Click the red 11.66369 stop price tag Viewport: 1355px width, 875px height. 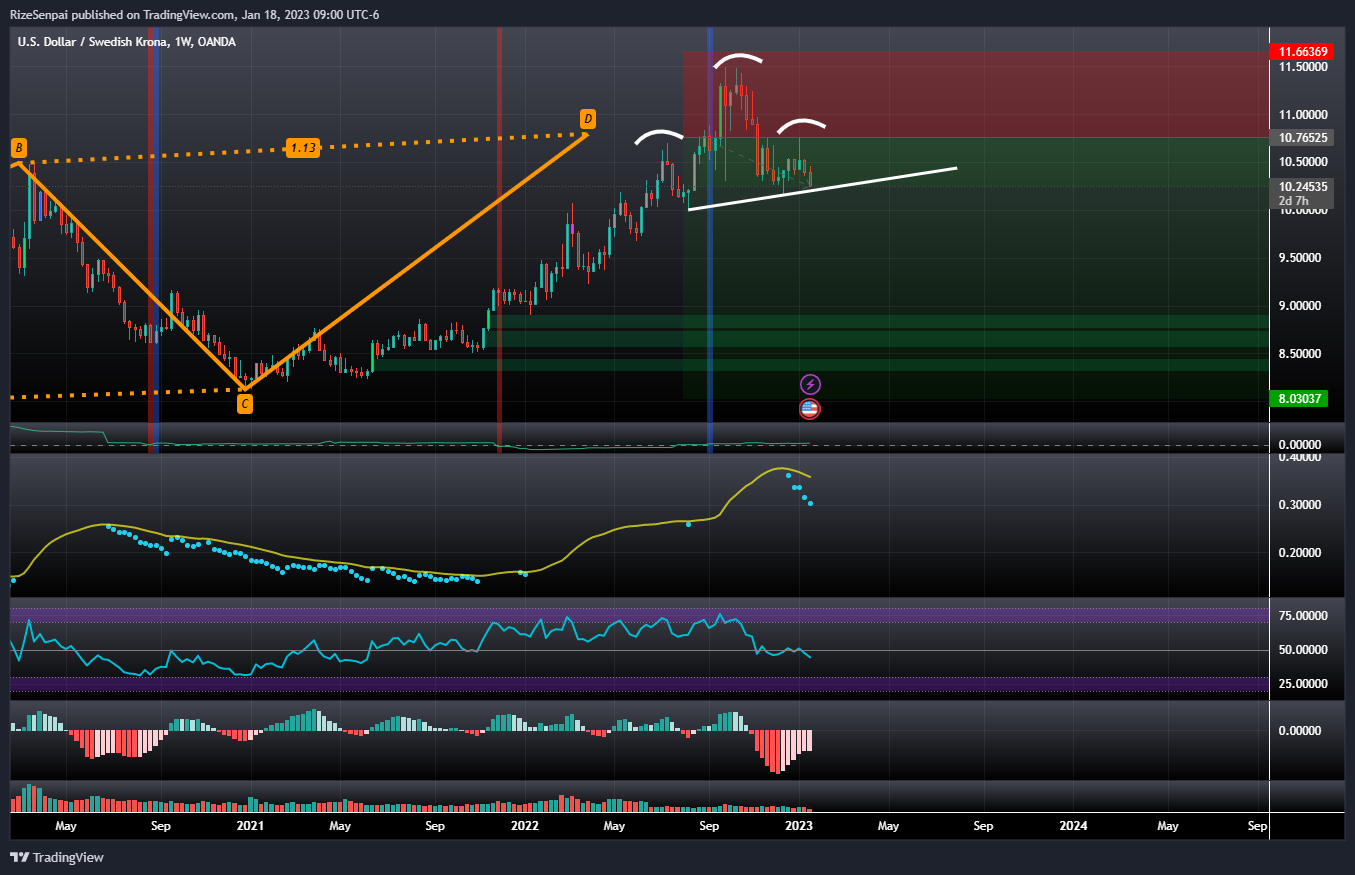click(1301, 51)
